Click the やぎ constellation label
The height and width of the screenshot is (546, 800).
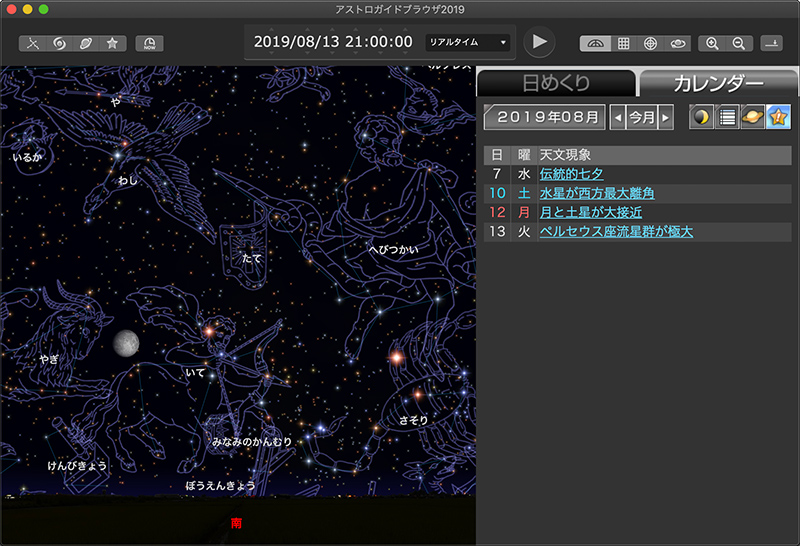pyautogui.click(x=49, y=359)
